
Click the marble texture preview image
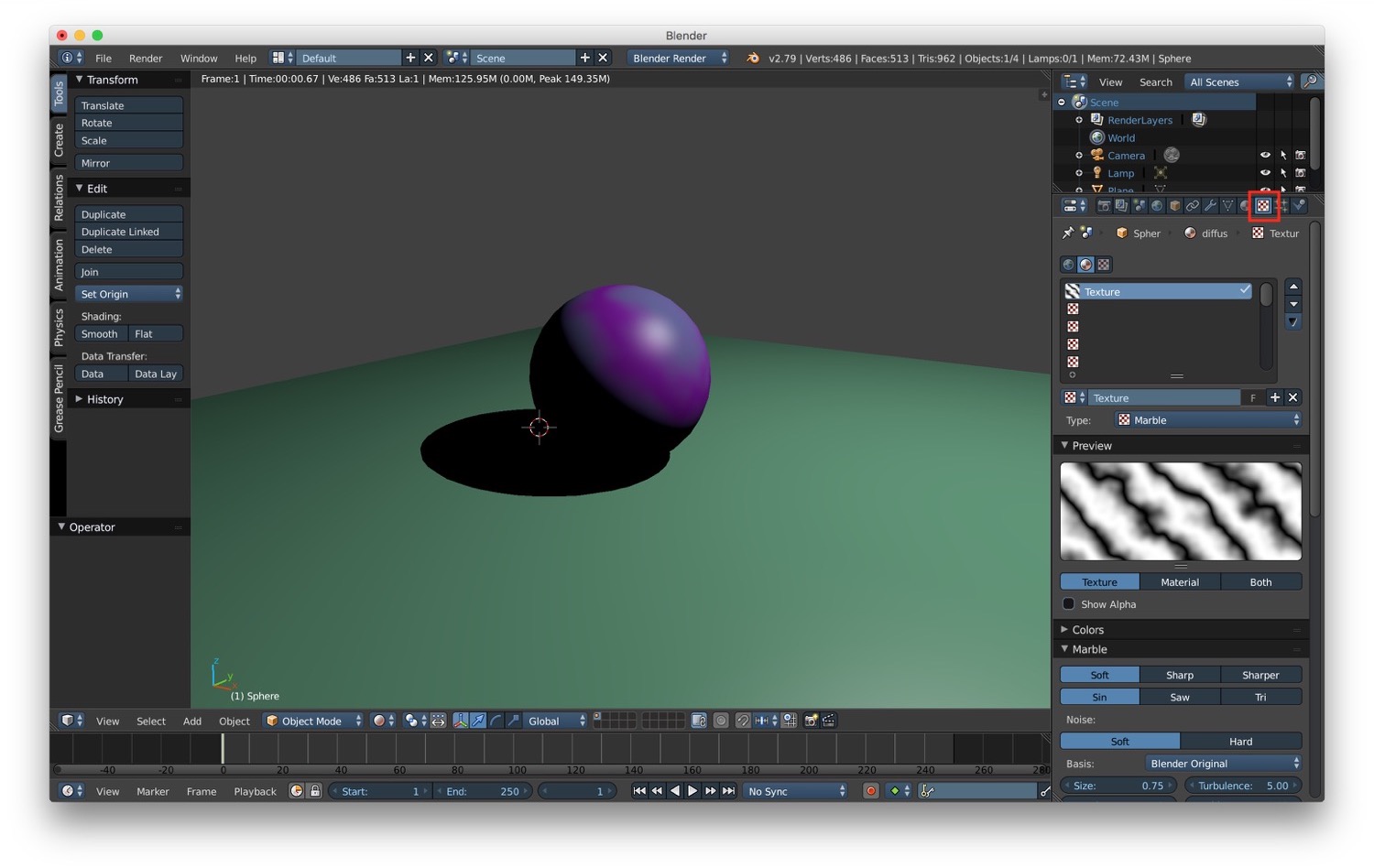[1181, 511]
